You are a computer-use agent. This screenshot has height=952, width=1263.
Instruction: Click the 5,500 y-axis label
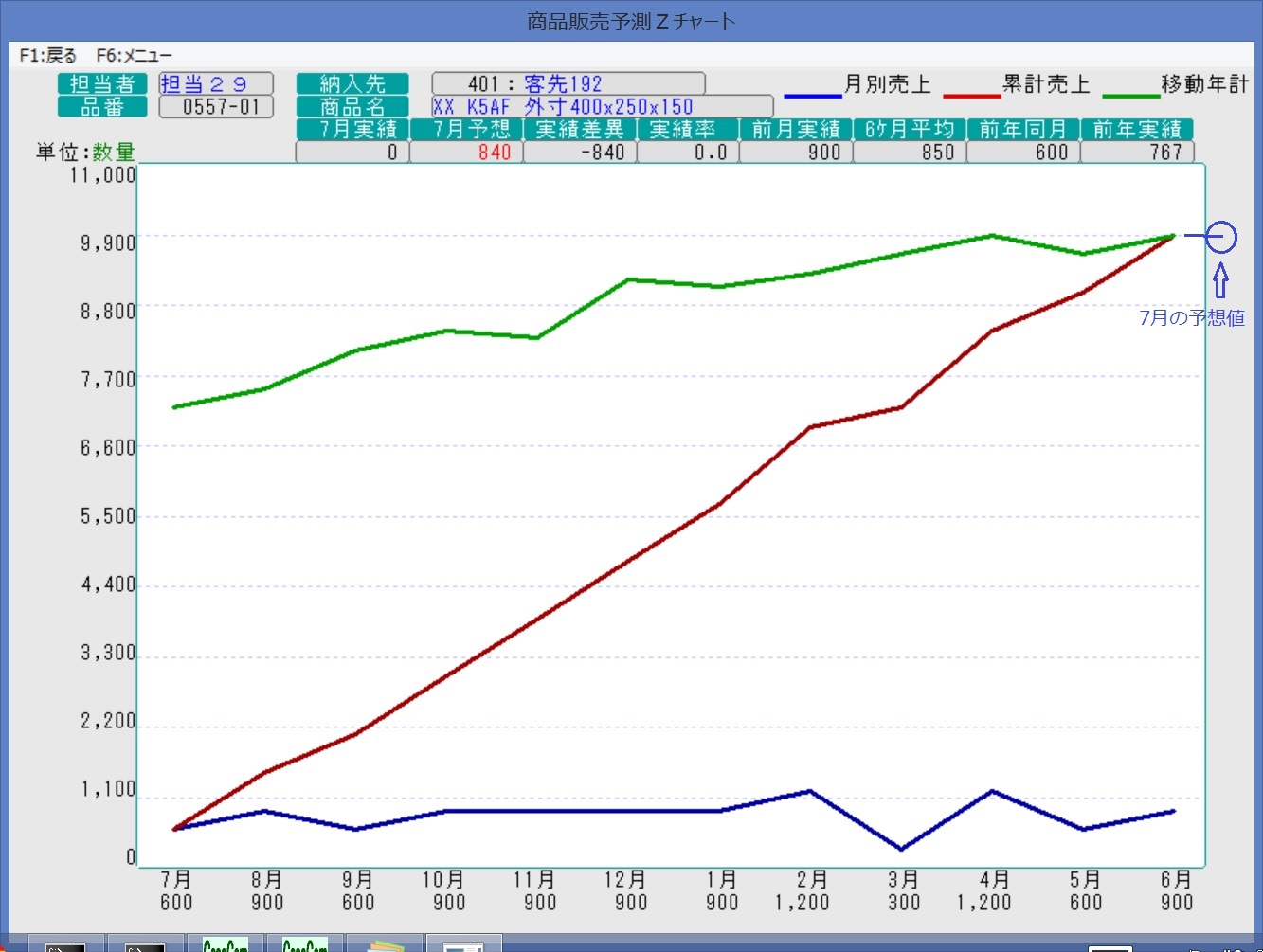[108, 516]
